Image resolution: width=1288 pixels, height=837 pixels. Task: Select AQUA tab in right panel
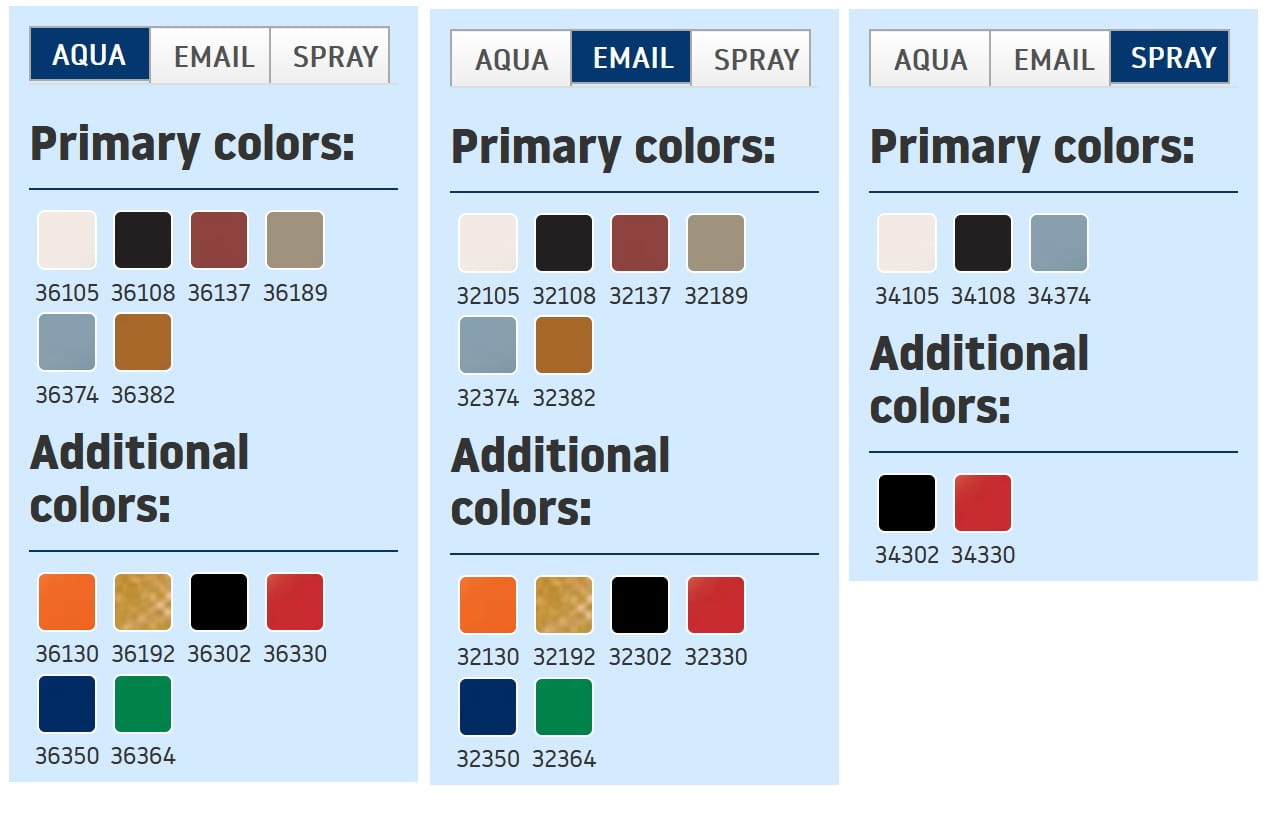click(x=930, y=59)
